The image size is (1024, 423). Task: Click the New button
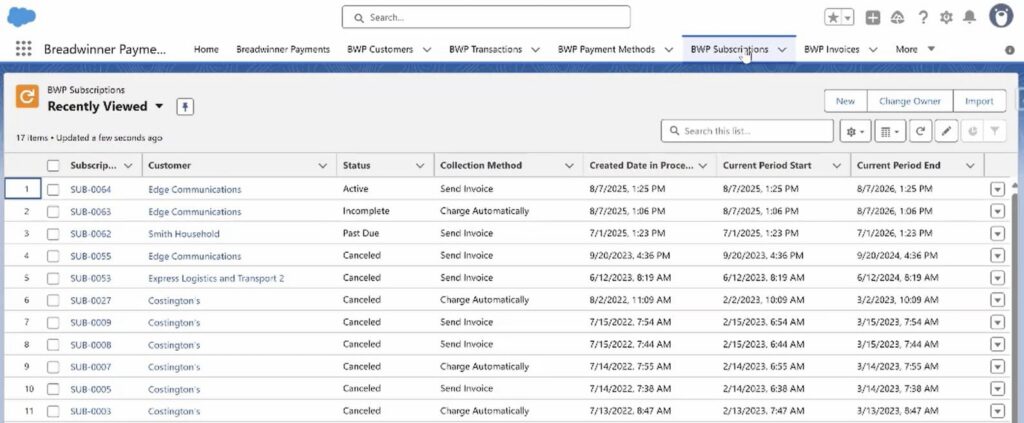(845, 101)
